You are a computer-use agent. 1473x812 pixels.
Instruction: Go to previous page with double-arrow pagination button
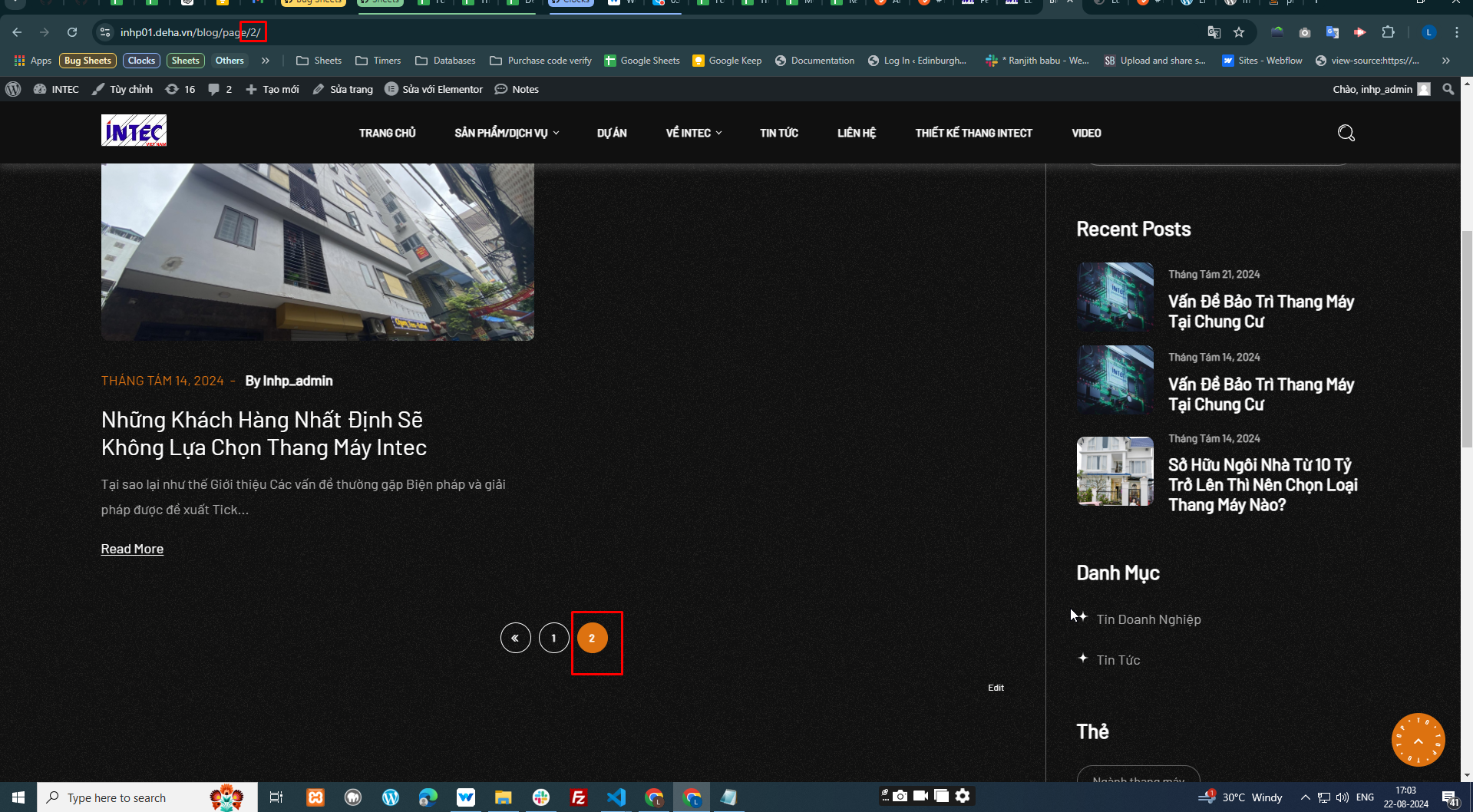click(516, 638)
